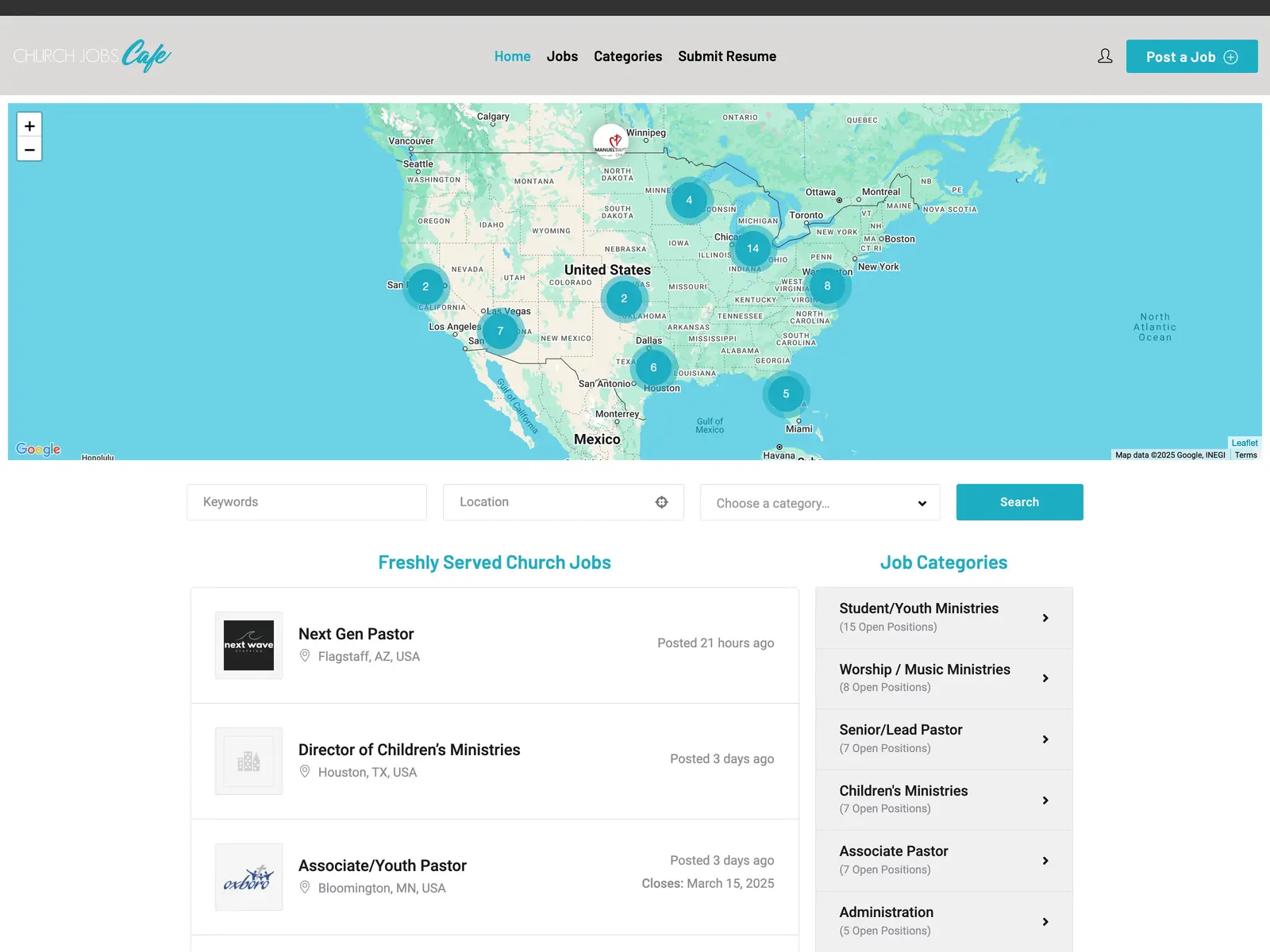1270x952 pixels.
Task: Open the Choose a category dropdown
Action: coord(820,503)
